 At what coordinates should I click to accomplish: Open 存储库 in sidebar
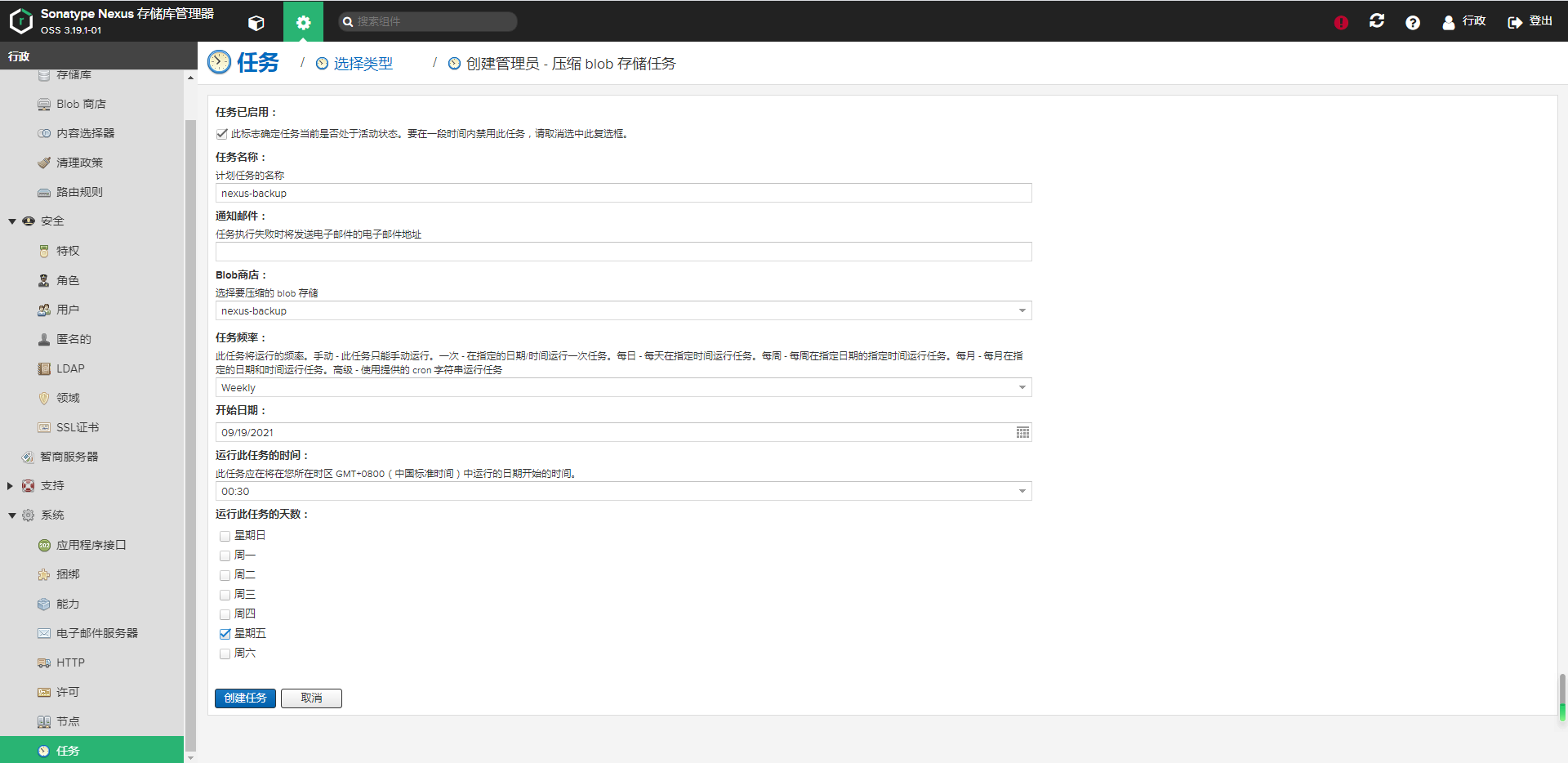click(73, 74)
